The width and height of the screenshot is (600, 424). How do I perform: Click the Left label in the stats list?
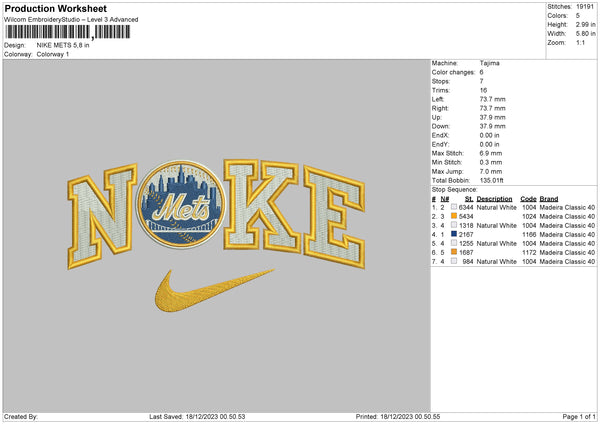tap(438, 99)
